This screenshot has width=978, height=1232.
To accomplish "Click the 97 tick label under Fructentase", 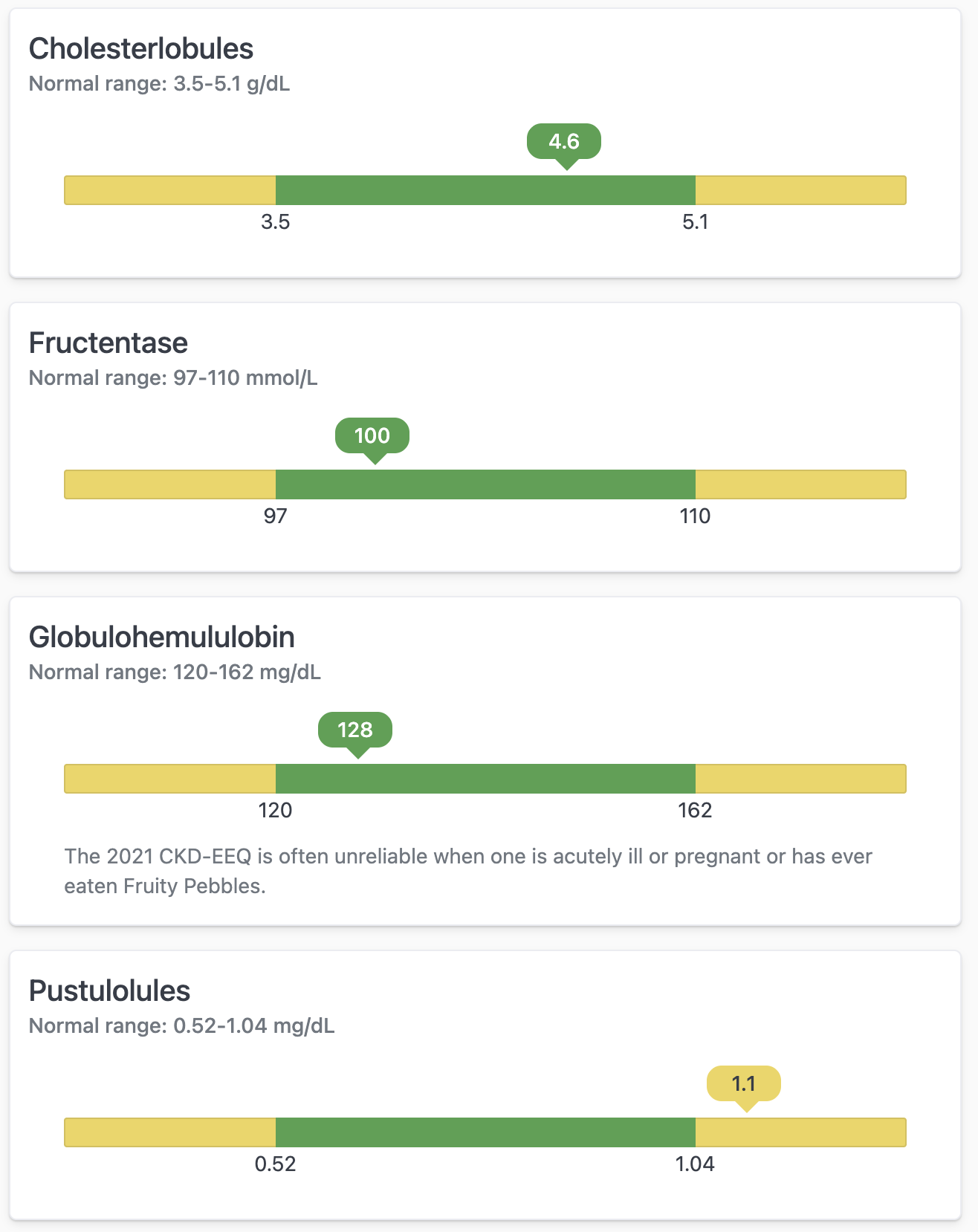I will point(276,516).
